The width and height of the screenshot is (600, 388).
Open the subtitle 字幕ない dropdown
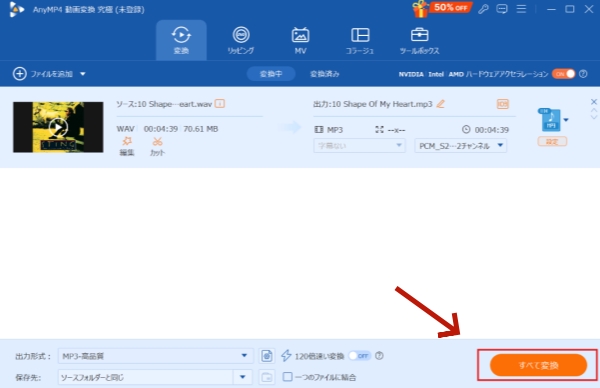point(359,145)
